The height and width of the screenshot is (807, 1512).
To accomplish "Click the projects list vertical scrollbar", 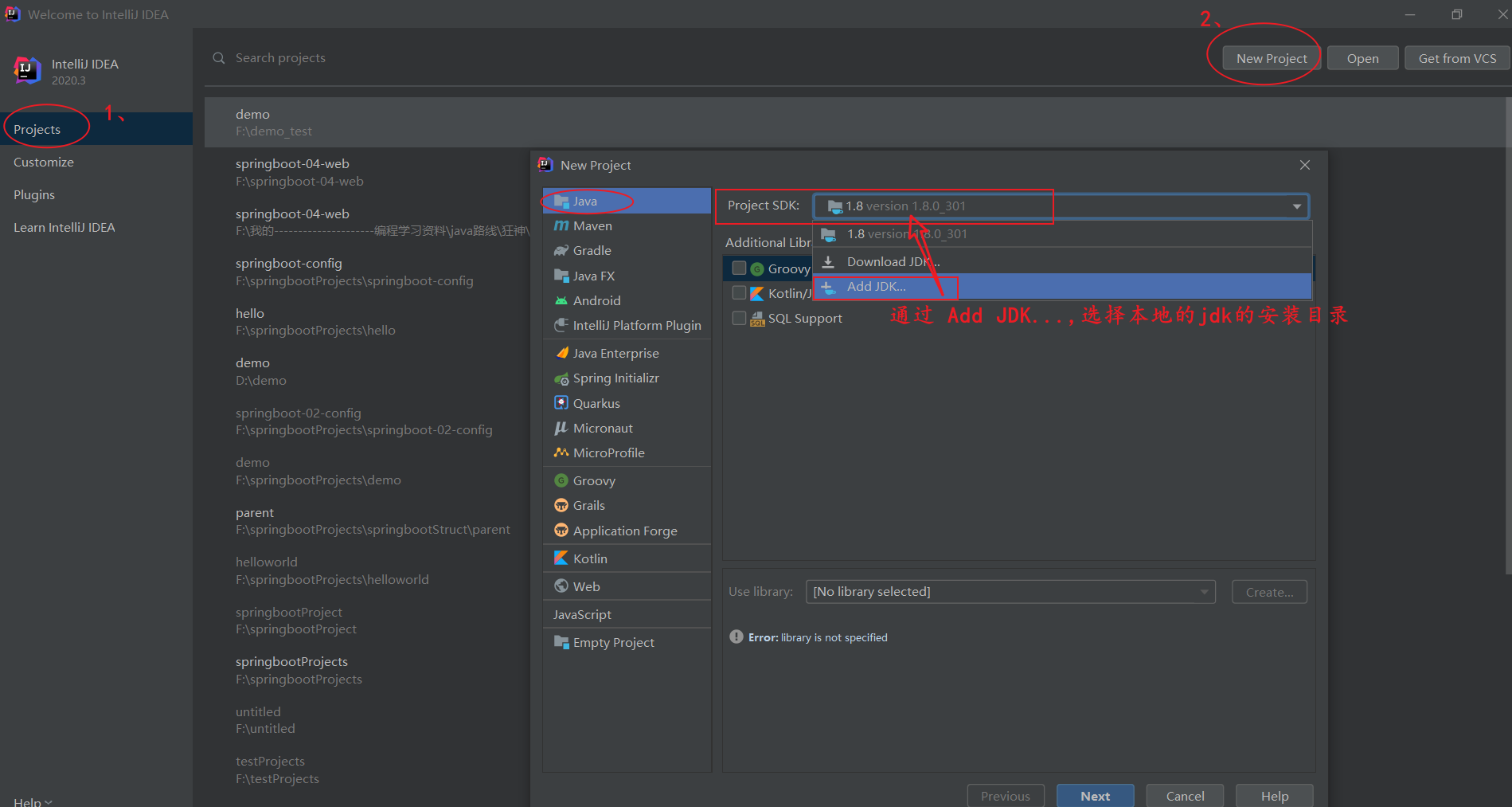I will click(1508, 335).
